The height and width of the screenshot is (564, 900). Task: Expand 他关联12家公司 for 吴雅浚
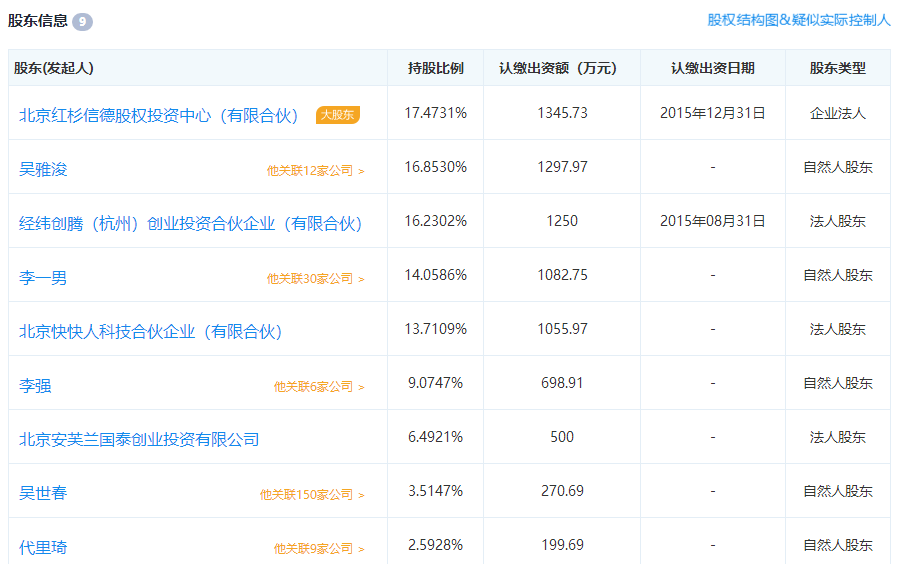coord(315,170)
